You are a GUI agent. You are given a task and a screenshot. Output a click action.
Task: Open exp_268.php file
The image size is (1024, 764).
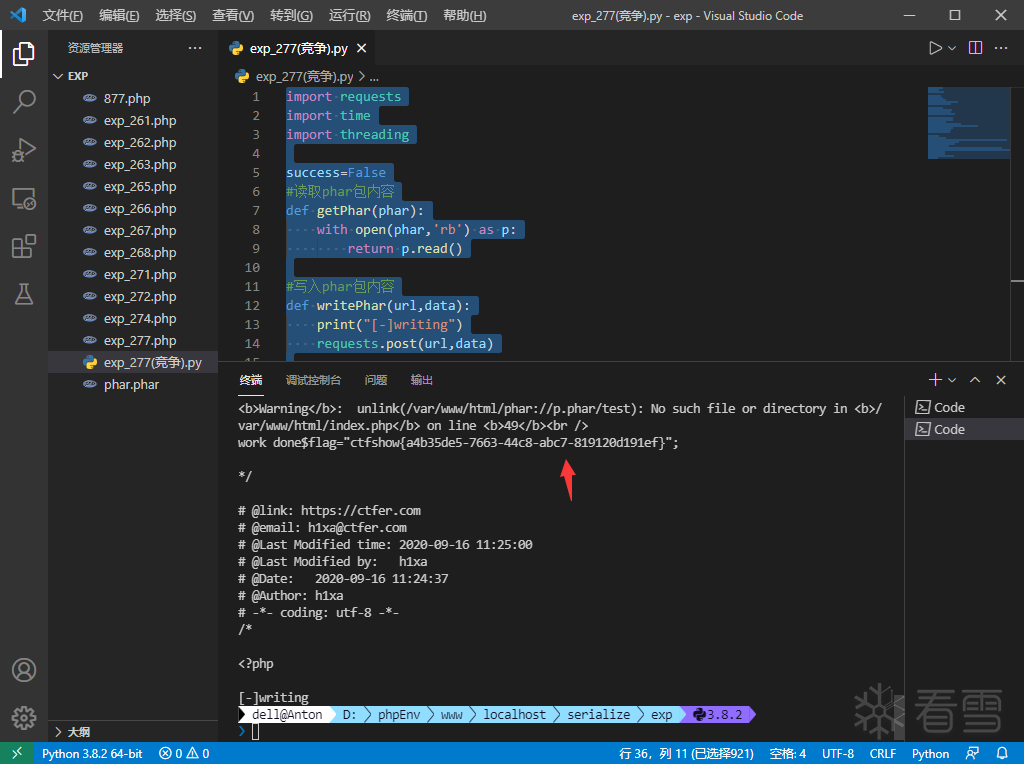133,253
